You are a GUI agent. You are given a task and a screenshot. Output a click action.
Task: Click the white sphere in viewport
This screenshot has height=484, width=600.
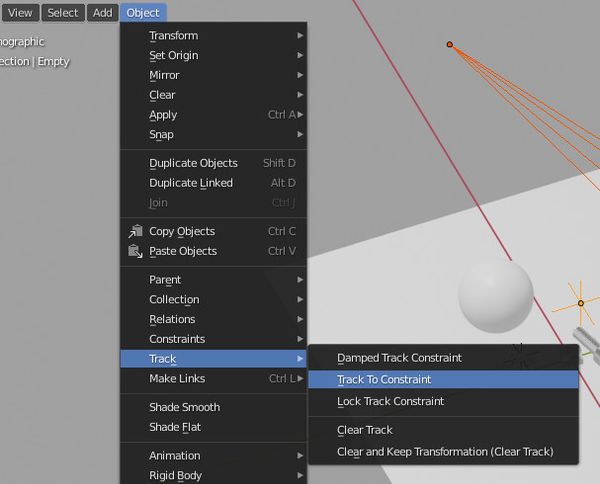pyautogui.click(x=496, y=296)
